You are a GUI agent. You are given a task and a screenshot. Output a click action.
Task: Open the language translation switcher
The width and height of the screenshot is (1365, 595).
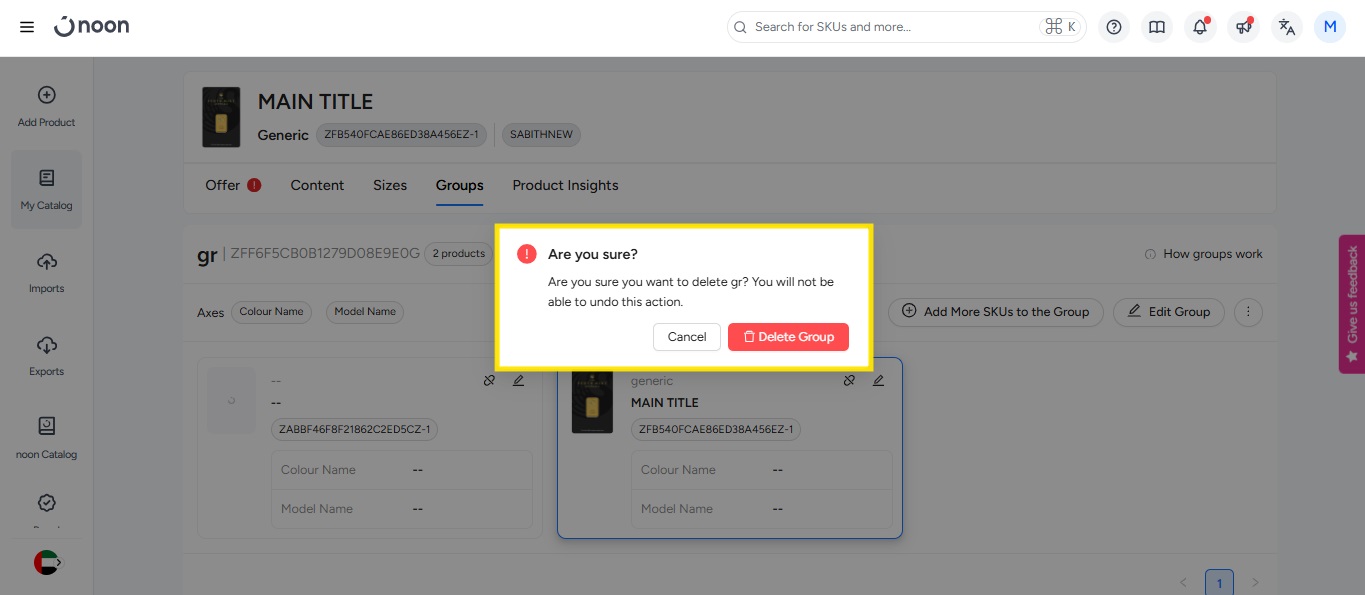pos(1287,27)
